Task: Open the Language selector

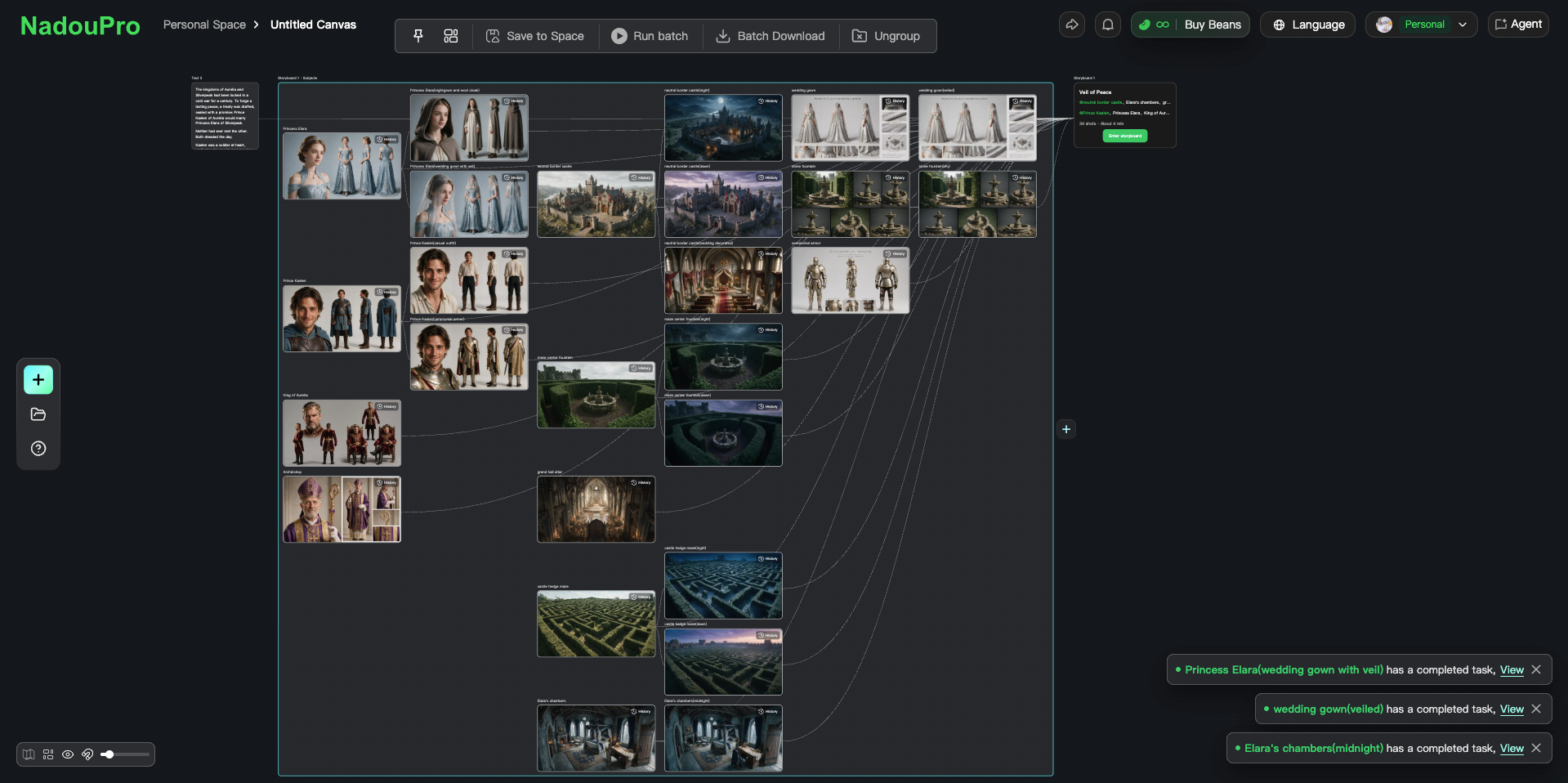Action: [1308, 25]
